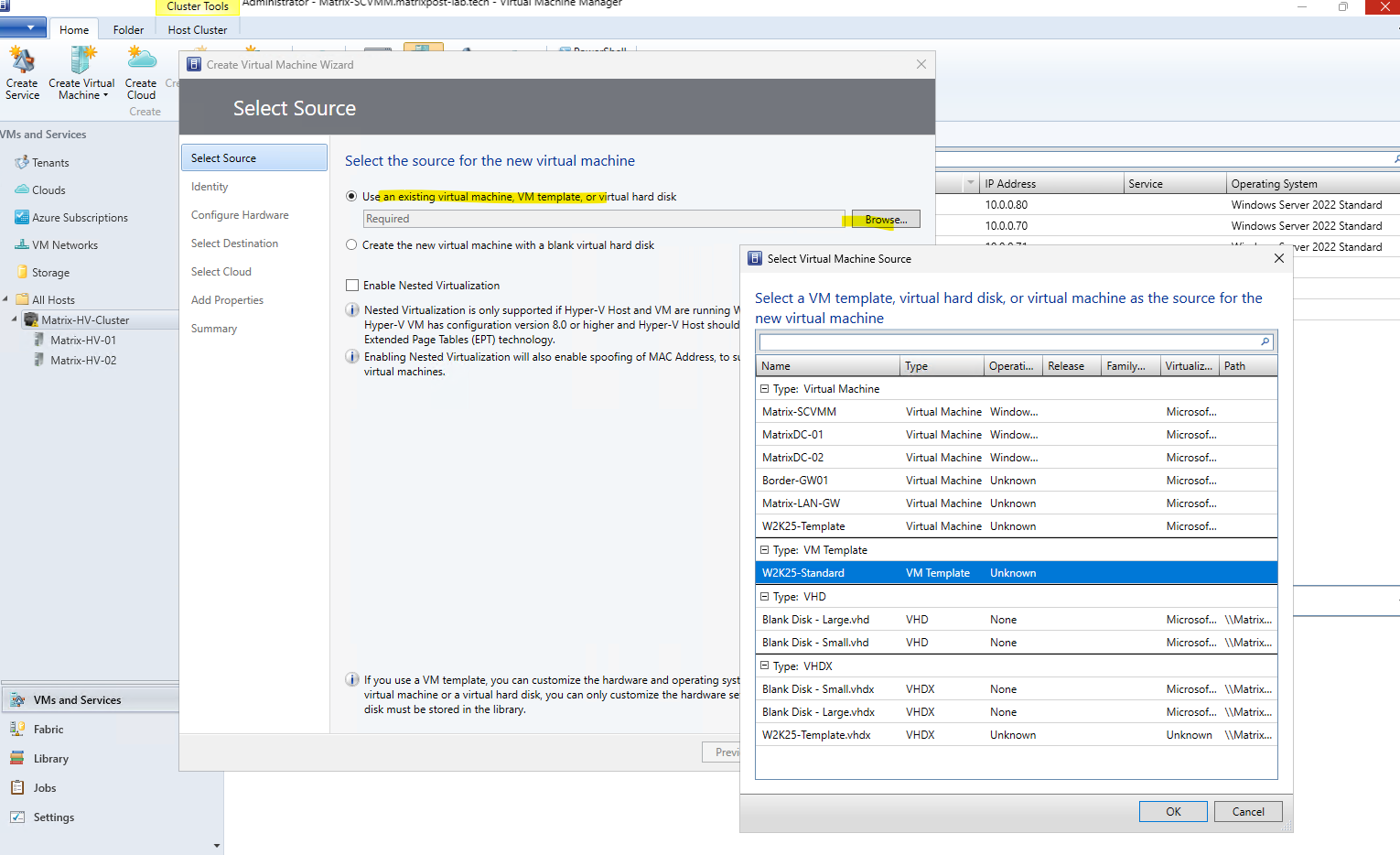Sort by the Type column header
Viewport: 1400px width, 855px height.
942,366
